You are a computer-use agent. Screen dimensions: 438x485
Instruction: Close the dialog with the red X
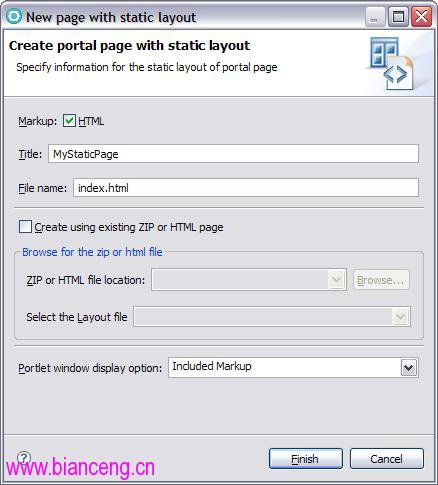click(x=422, y=17)
